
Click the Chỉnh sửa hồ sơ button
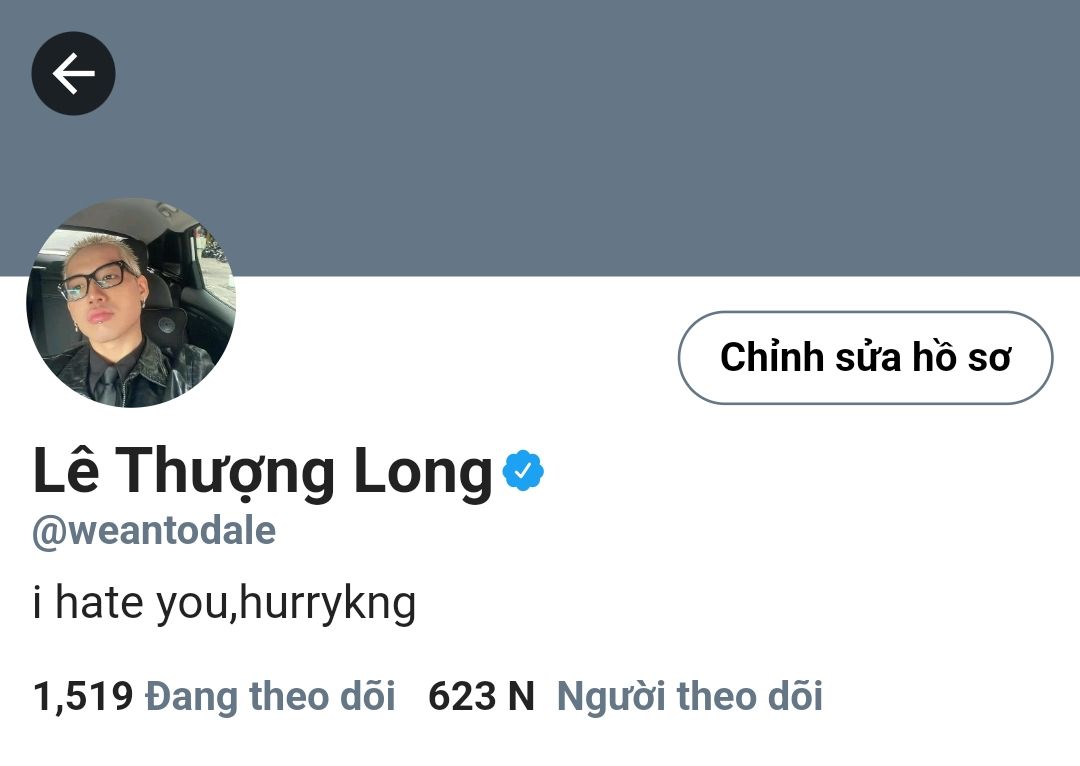(x=865, y=358)
